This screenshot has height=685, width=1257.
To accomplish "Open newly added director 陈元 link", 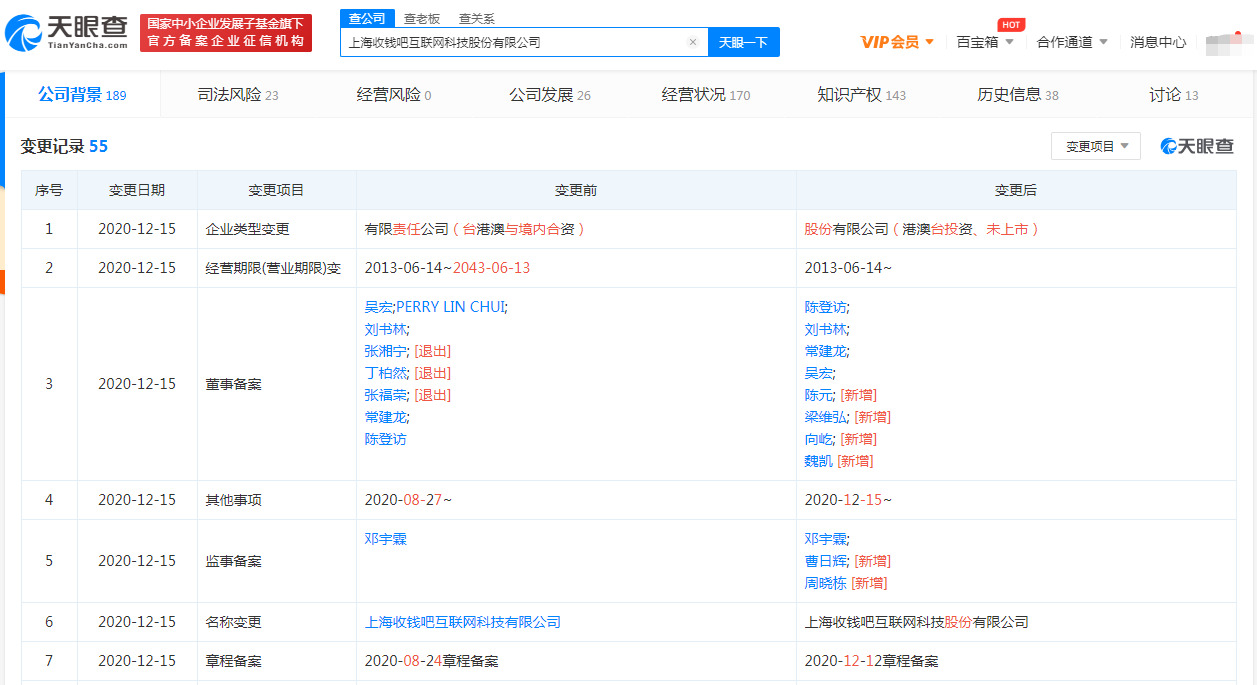I will [x=819, y=395].
